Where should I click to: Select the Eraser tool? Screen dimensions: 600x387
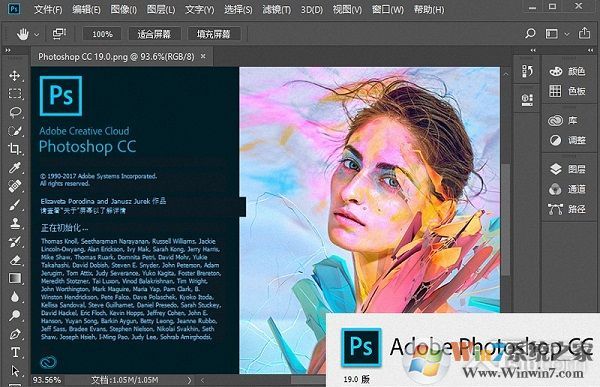15,260
